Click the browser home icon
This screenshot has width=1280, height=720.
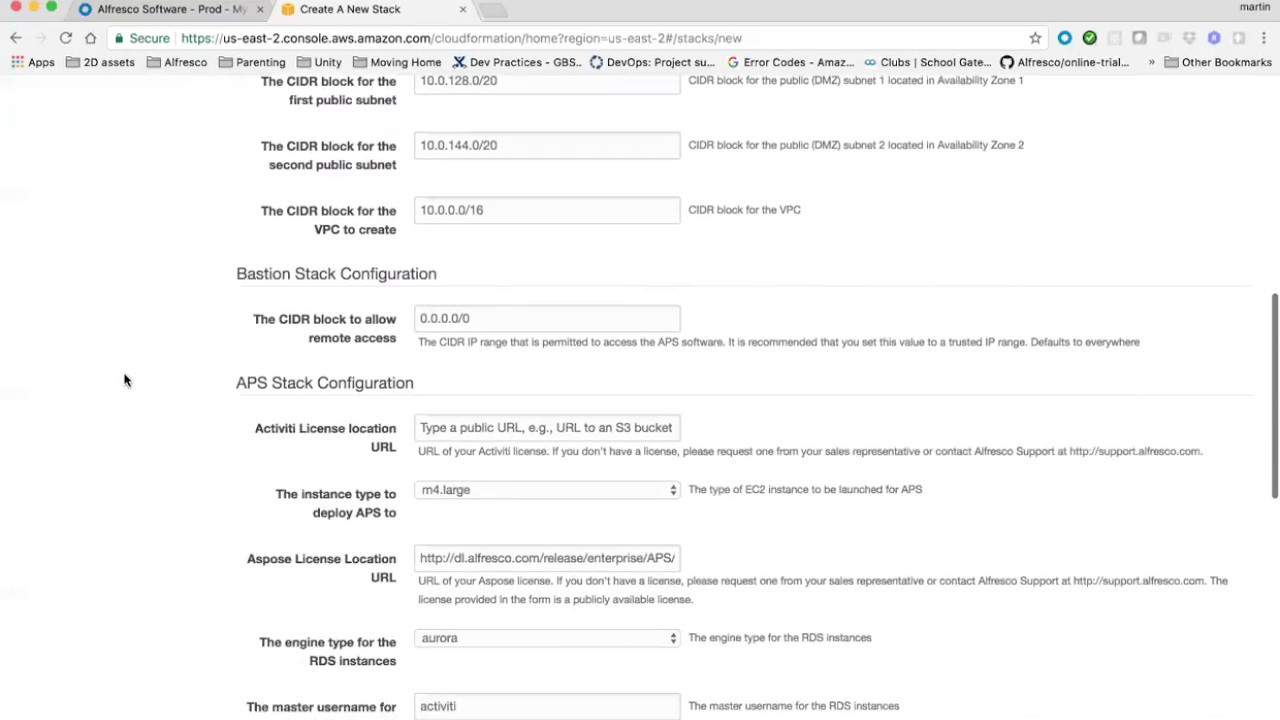90,38
